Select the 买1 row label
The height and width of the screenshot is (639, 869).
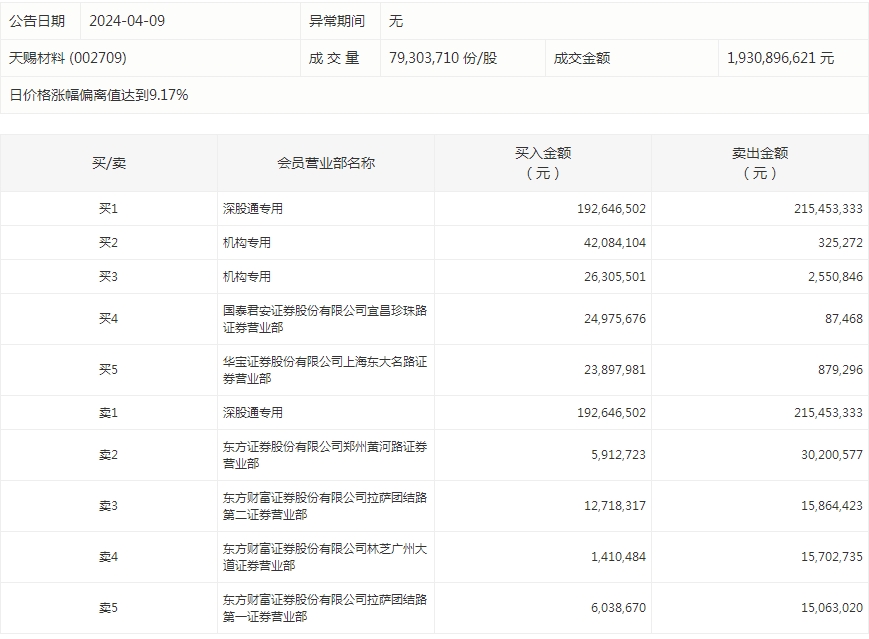coord(109,208)
